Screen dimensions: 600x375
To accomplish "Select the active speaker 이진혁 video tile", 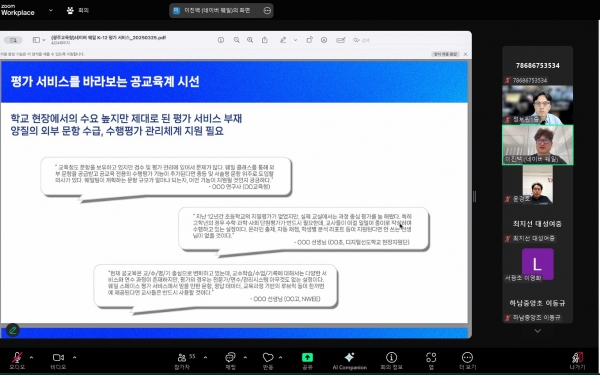I will (538, 145).
